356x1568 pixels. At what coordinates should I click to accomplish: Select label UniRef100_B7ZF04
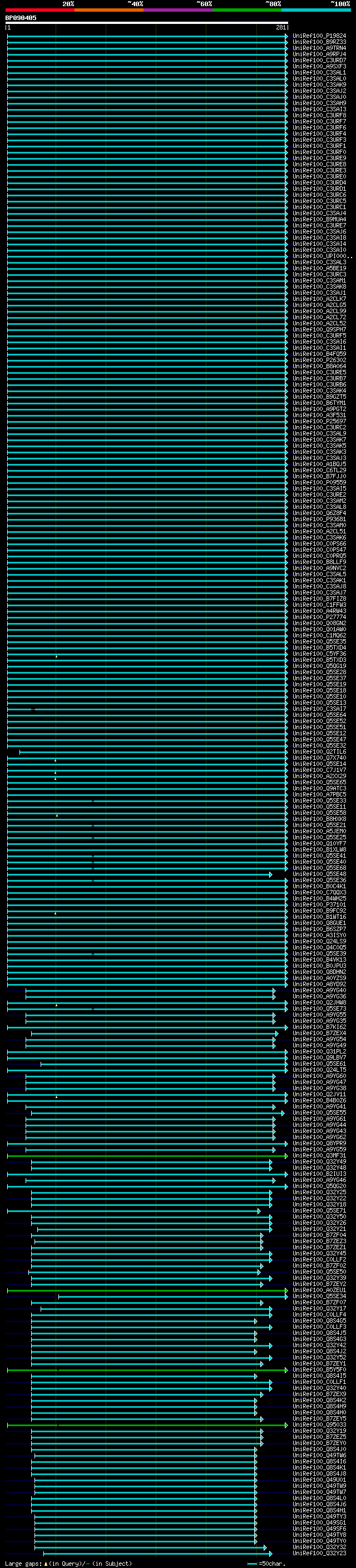(319, 1235)
